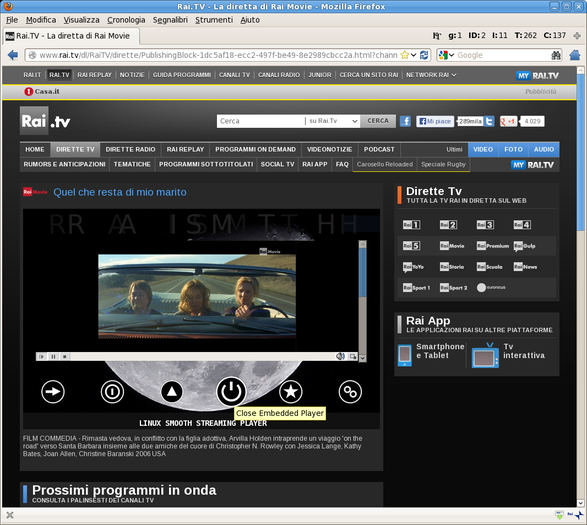Screen dimensions: 587x525
Task: Select Rai Movie in Dirette Tv grid
Action: pos(452,246)
